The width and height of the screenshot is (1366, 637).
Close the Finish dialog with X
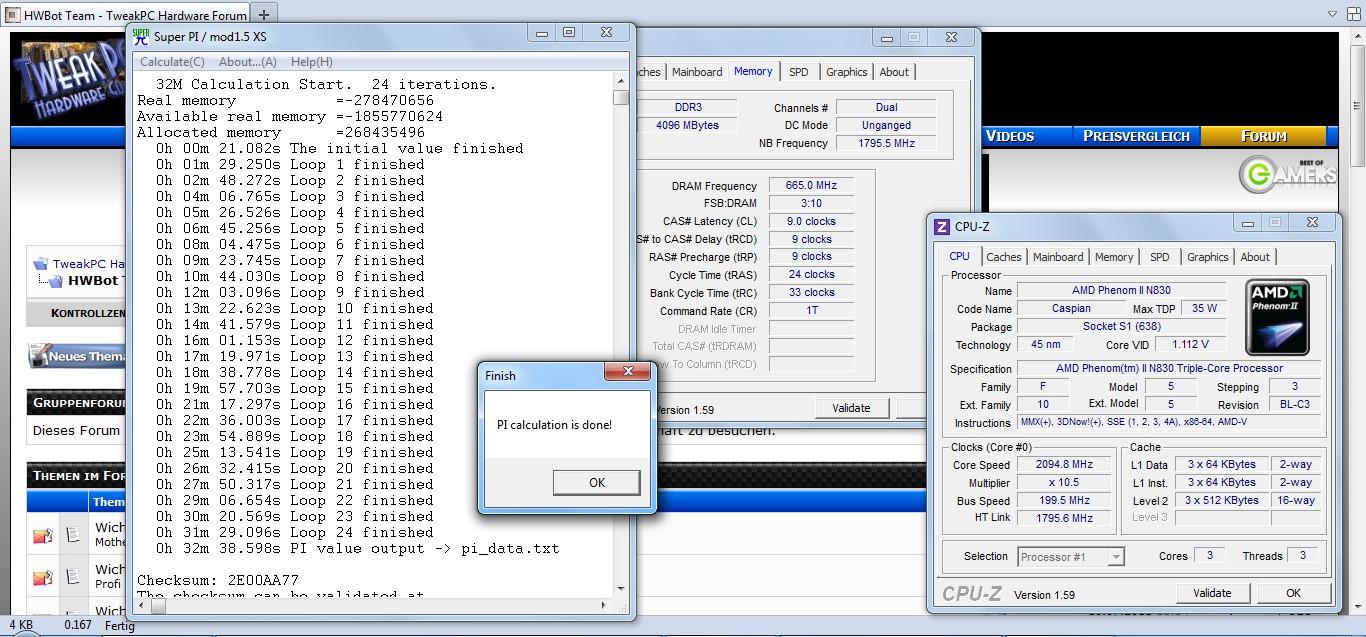[628, 371]
